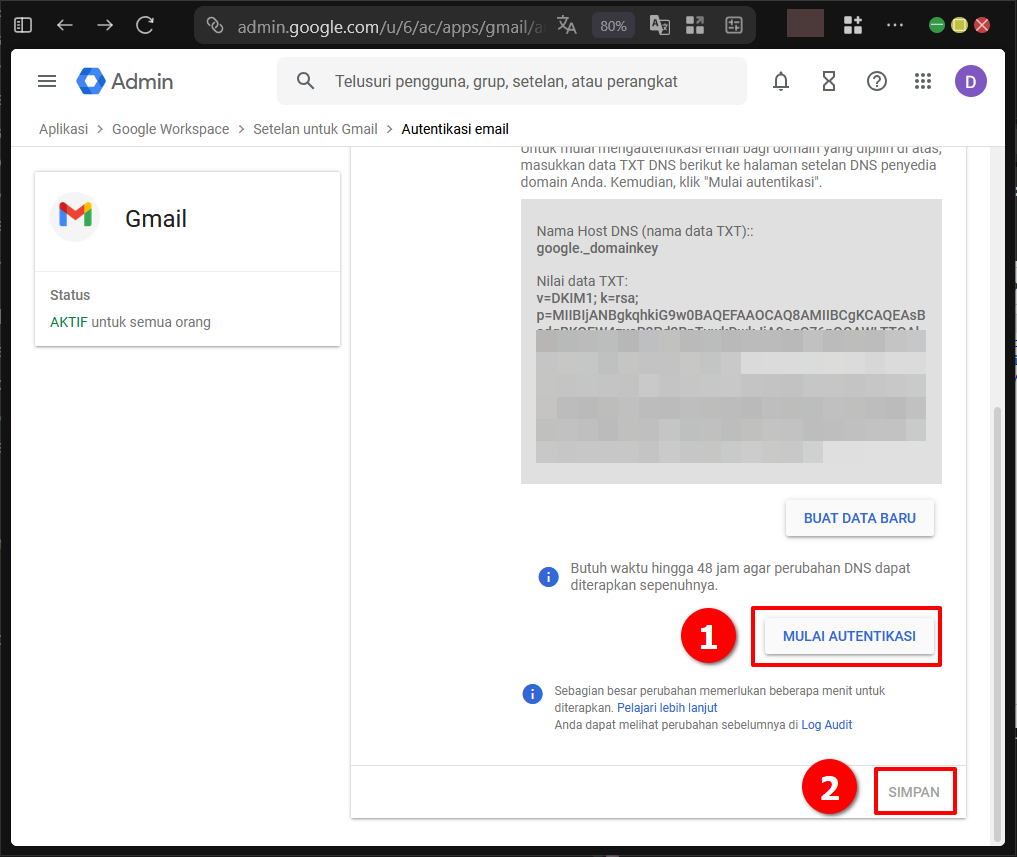Open the Pelajari lebih lanjut link

pyautogui.click(x=666, y=708)
